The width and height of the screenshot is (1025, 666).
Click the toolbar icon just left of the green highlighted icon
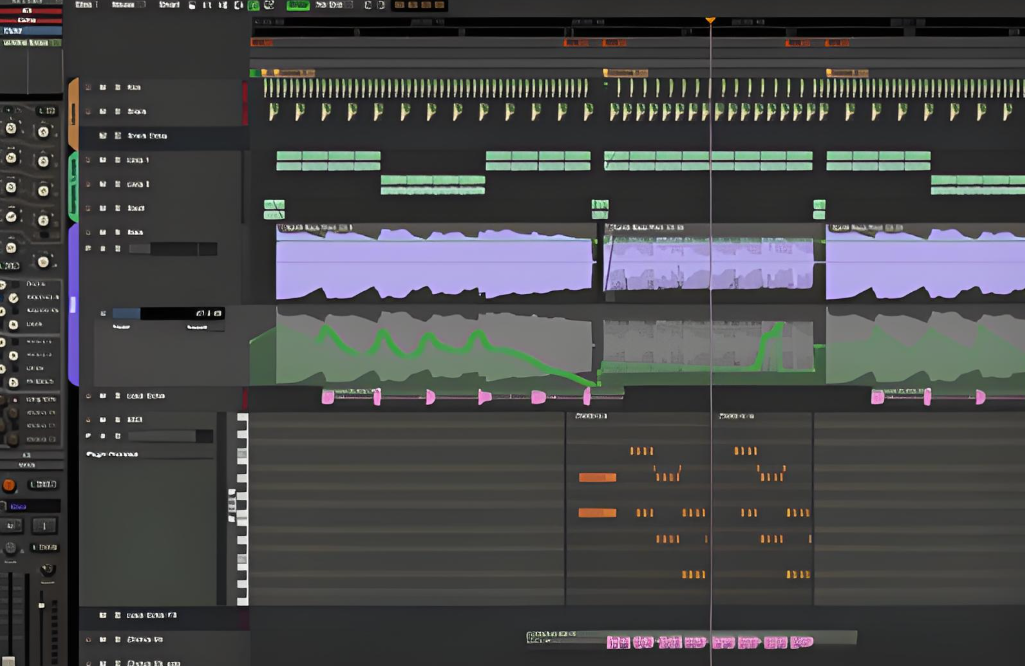[x=239, y=5]
